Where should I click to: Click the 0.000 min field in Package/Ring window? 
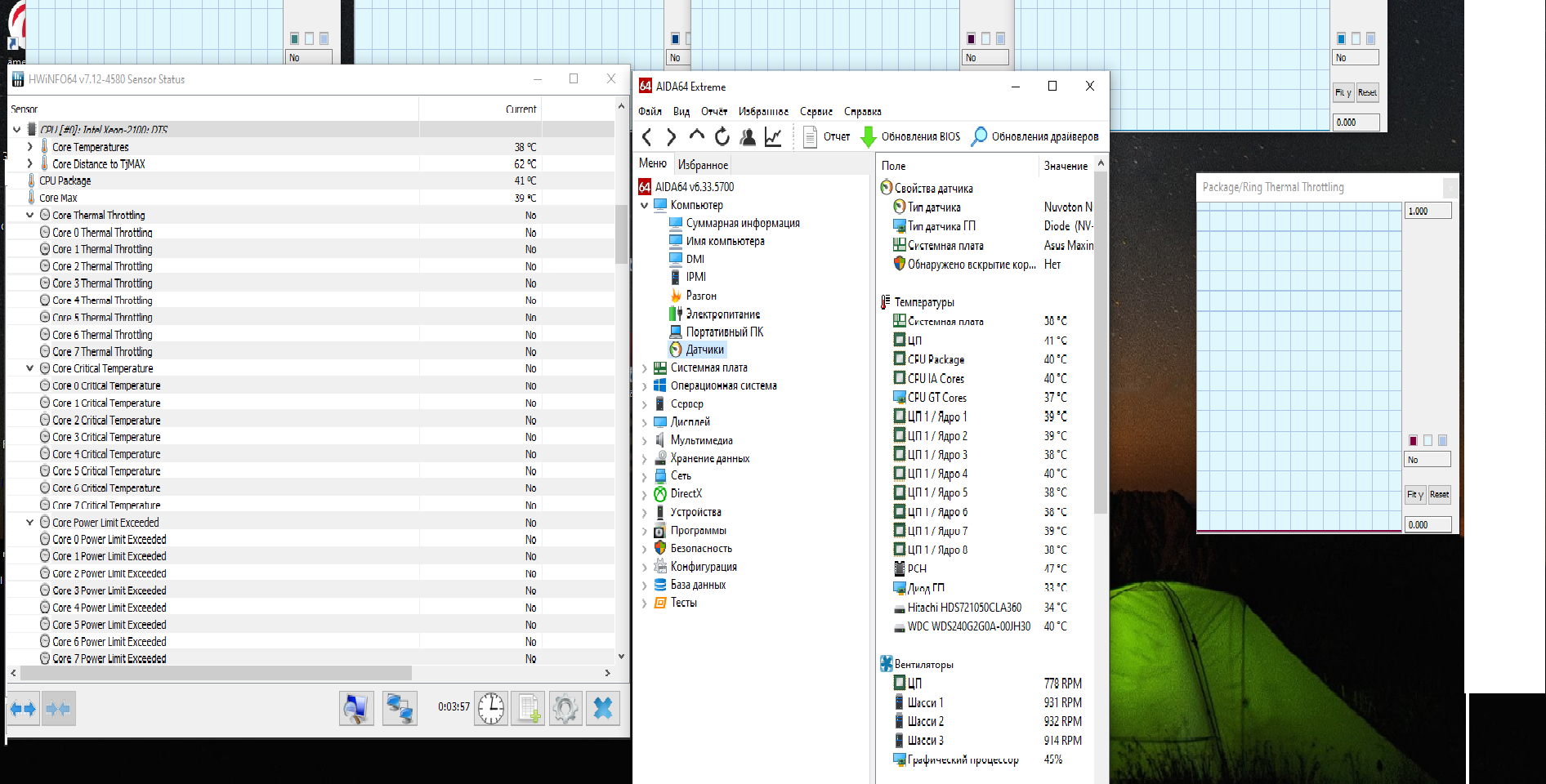click(1428, 524)
